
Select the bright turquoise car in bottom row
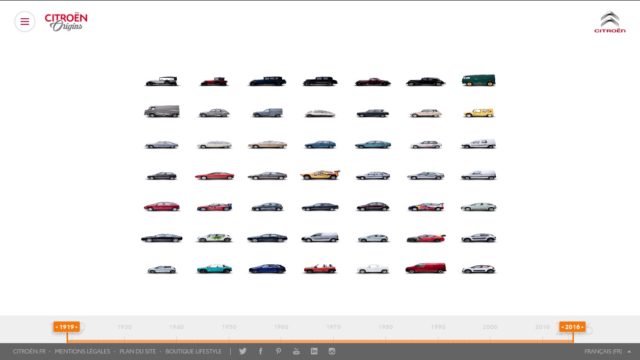[214, 269]
